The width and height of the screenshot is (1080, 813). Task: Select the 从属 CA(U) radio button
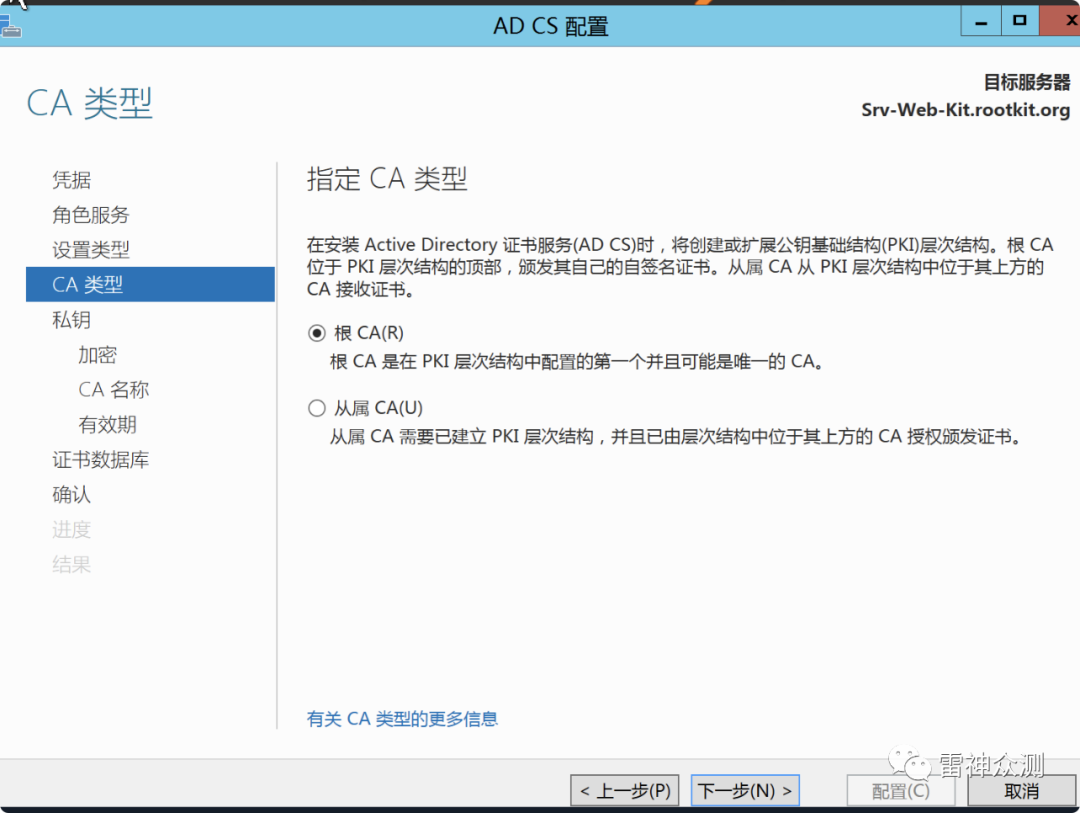point(316,409)
